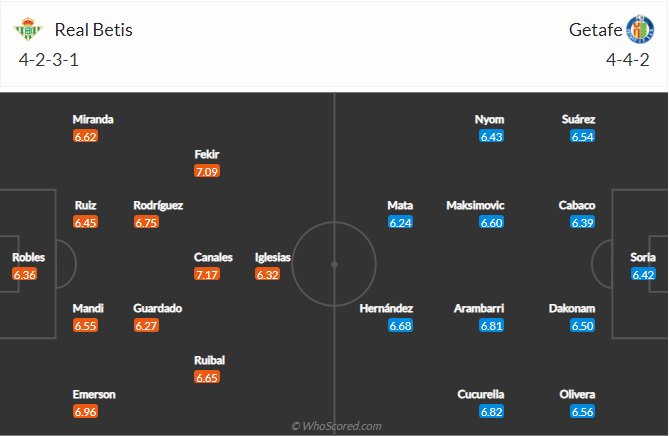Open the WhoScored.com watermark link
Image resolution: width=669 pixels, height=436 pixels.
(x=336, y=426)
